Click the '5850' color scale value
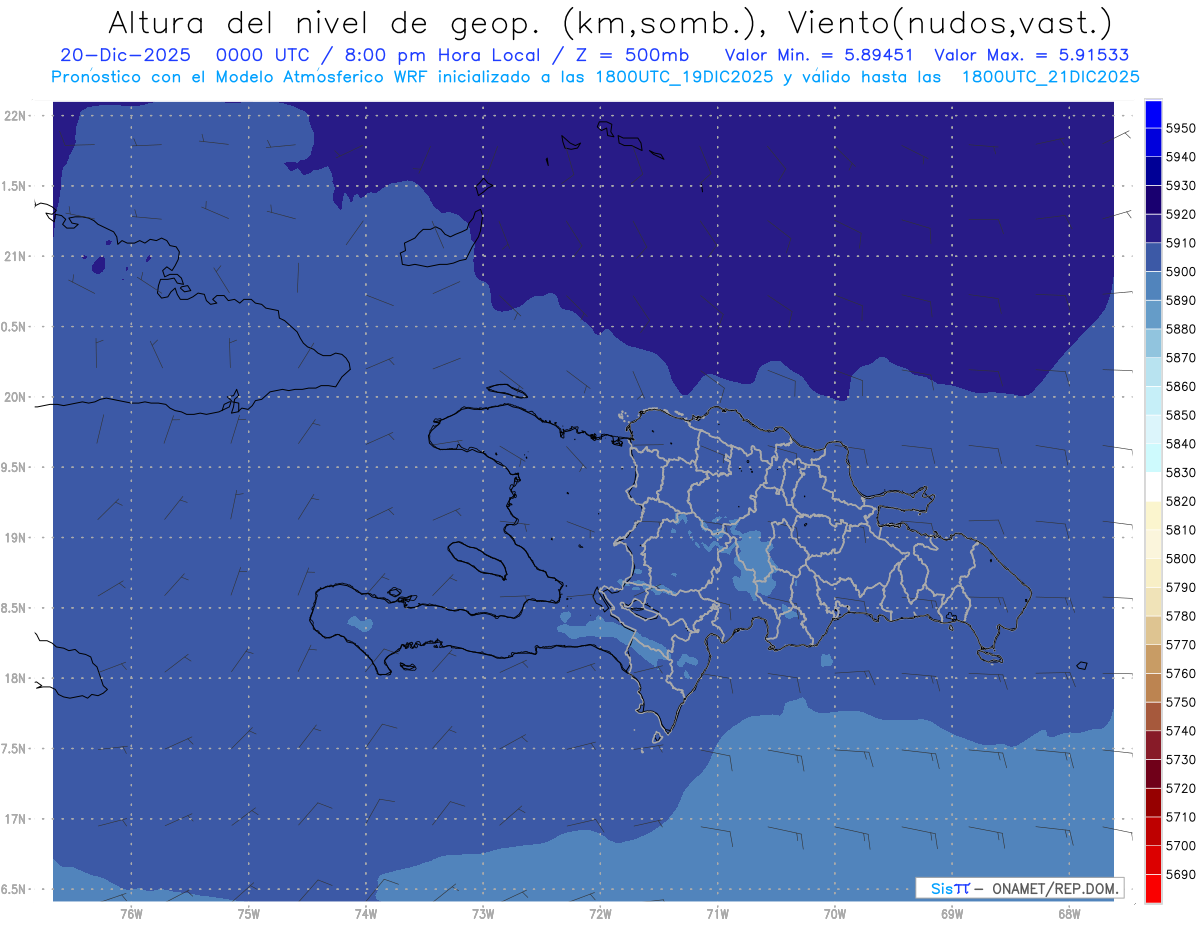This screenshot has width=1200, height=927. pos(1181,415)
